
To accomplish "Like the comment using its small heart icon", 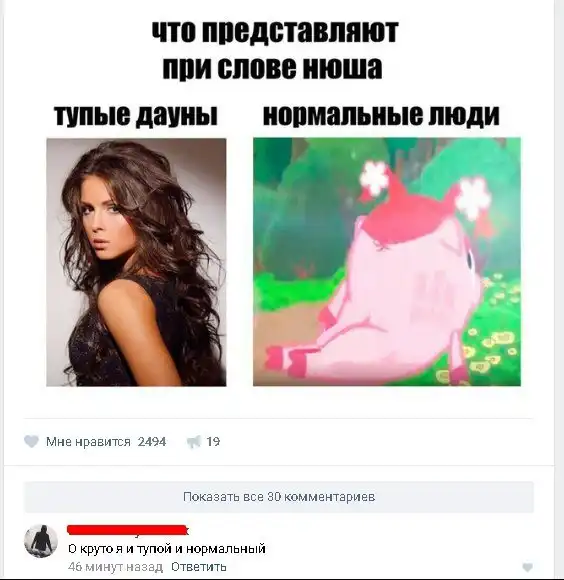I will 528,567.
